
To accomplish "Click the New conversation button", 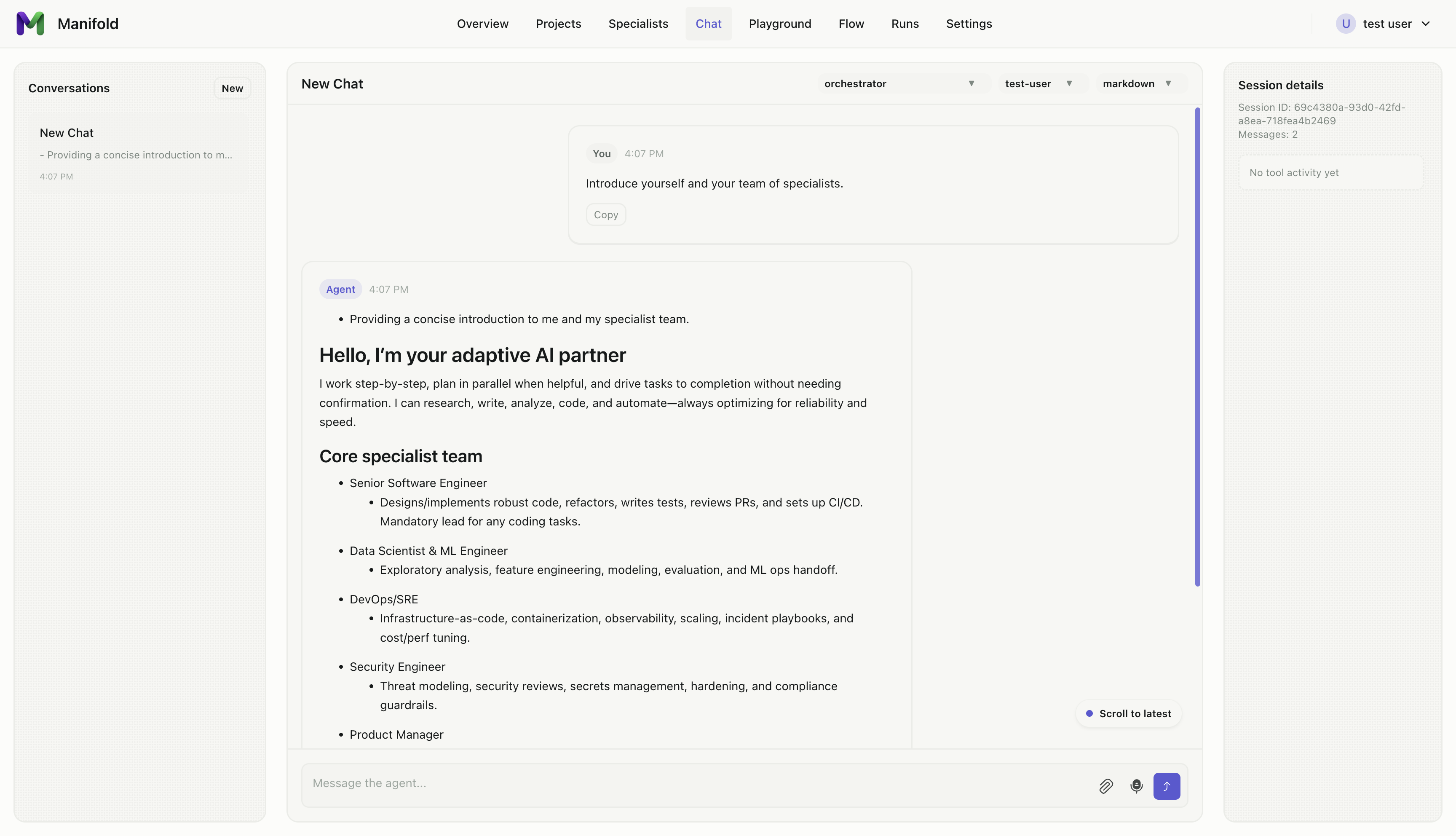I will (232, 88).
